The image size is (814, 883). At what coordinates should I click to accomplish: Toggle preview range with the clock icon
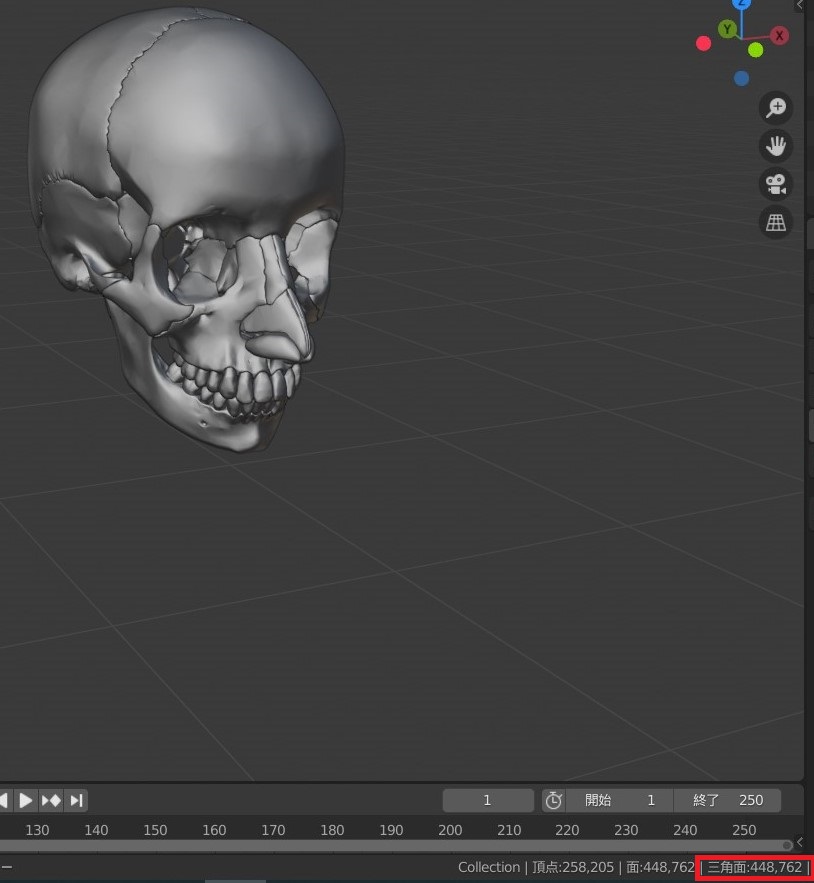tap(553, 800)
